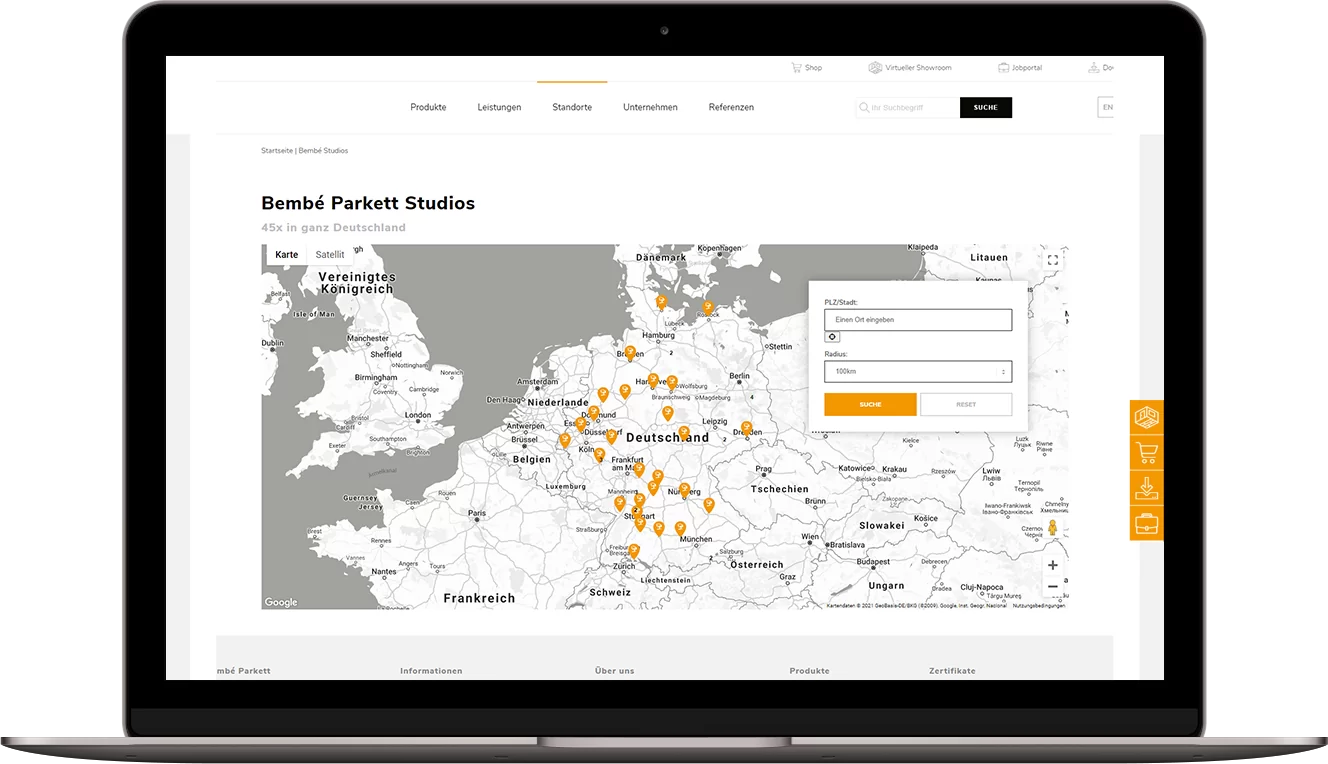
Task: Toggle the map fullscreen view
Action: (1052, 260)
